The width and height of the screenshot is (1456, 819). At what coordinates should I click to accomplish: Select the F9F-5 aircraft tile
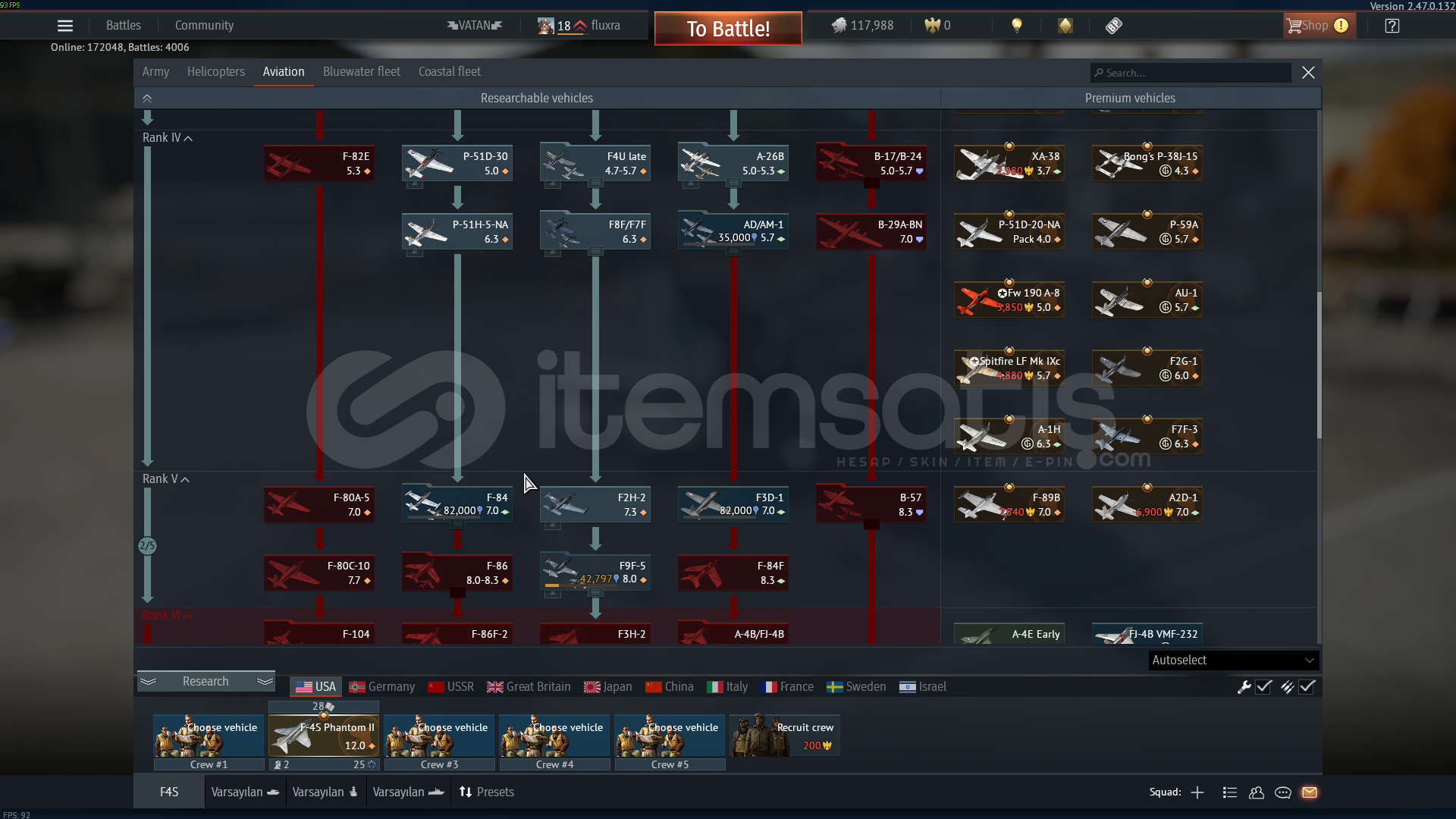(595, 573)
